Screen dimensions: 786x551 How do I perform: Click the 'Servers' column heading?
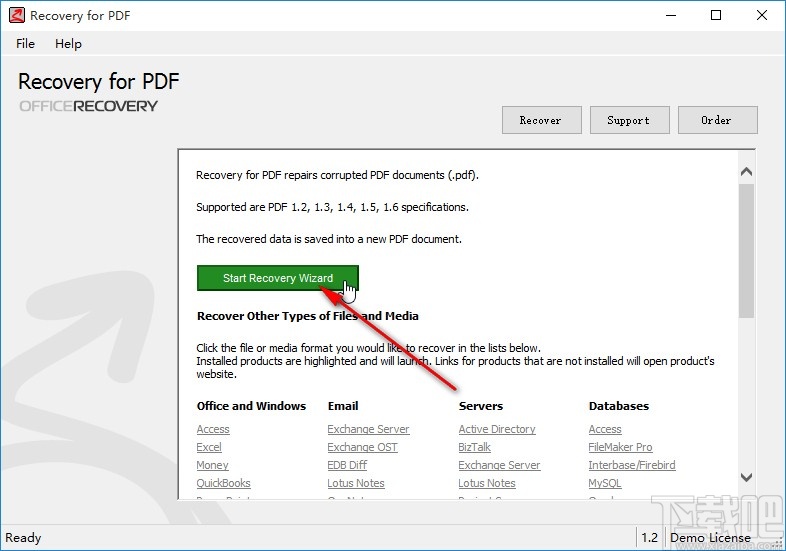(481, 406)
